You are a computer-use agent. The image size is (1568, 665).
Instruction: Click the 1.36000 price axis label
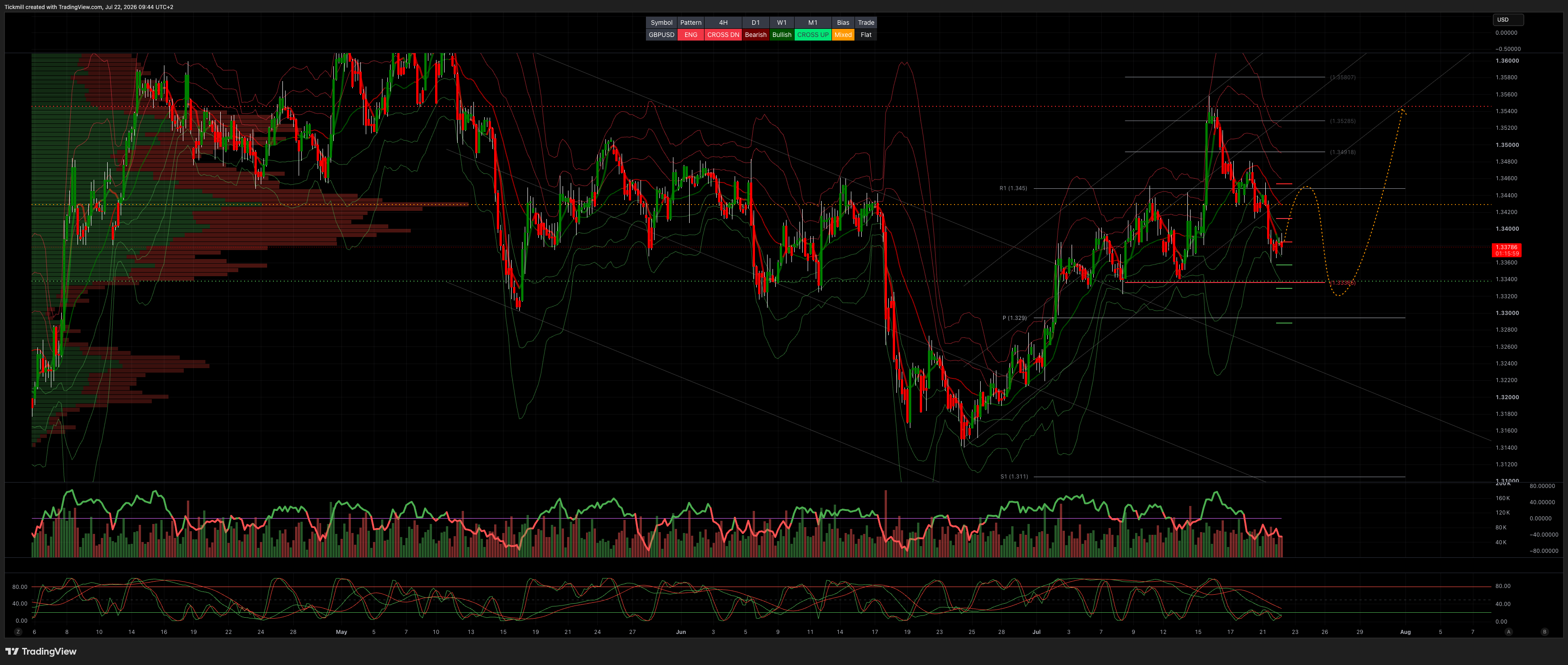click(1507, 61)
